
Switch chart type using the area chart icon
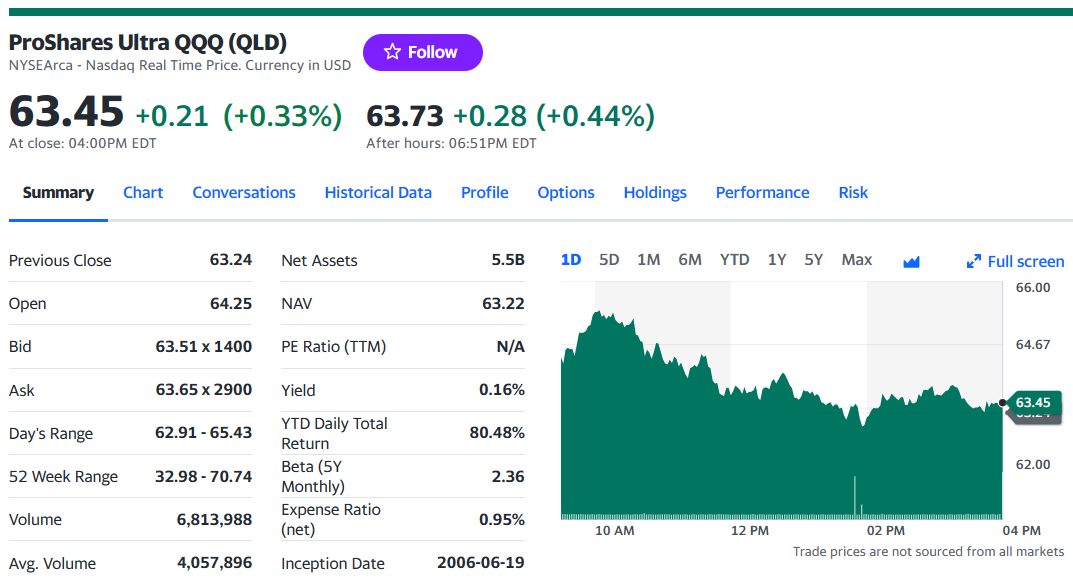point(911,262)
